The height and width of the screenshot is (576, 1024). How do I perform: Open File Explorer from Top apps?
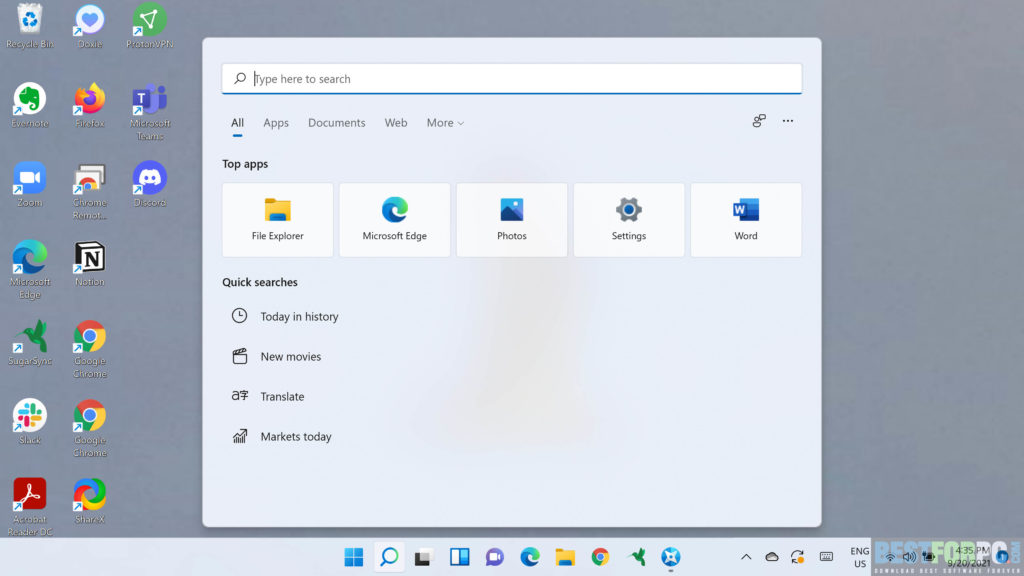pos(278,219)
